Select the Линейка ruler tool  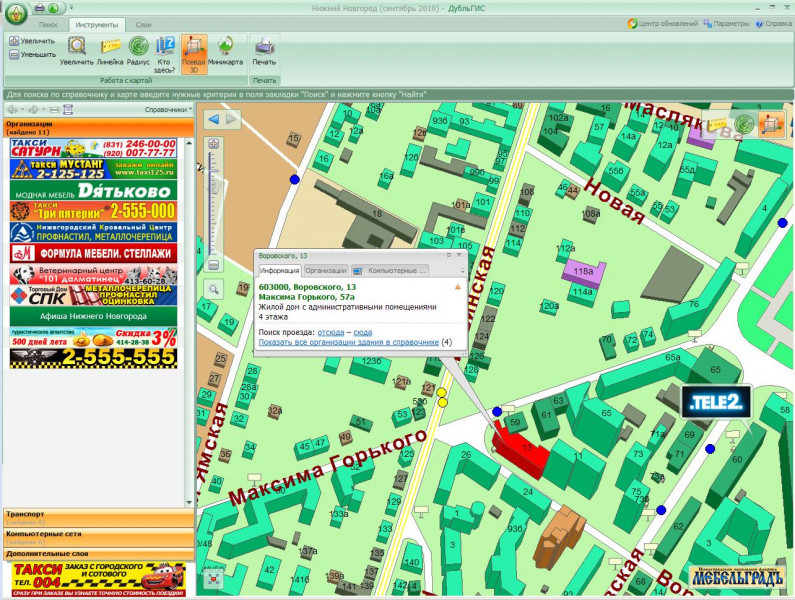[110, 51]
